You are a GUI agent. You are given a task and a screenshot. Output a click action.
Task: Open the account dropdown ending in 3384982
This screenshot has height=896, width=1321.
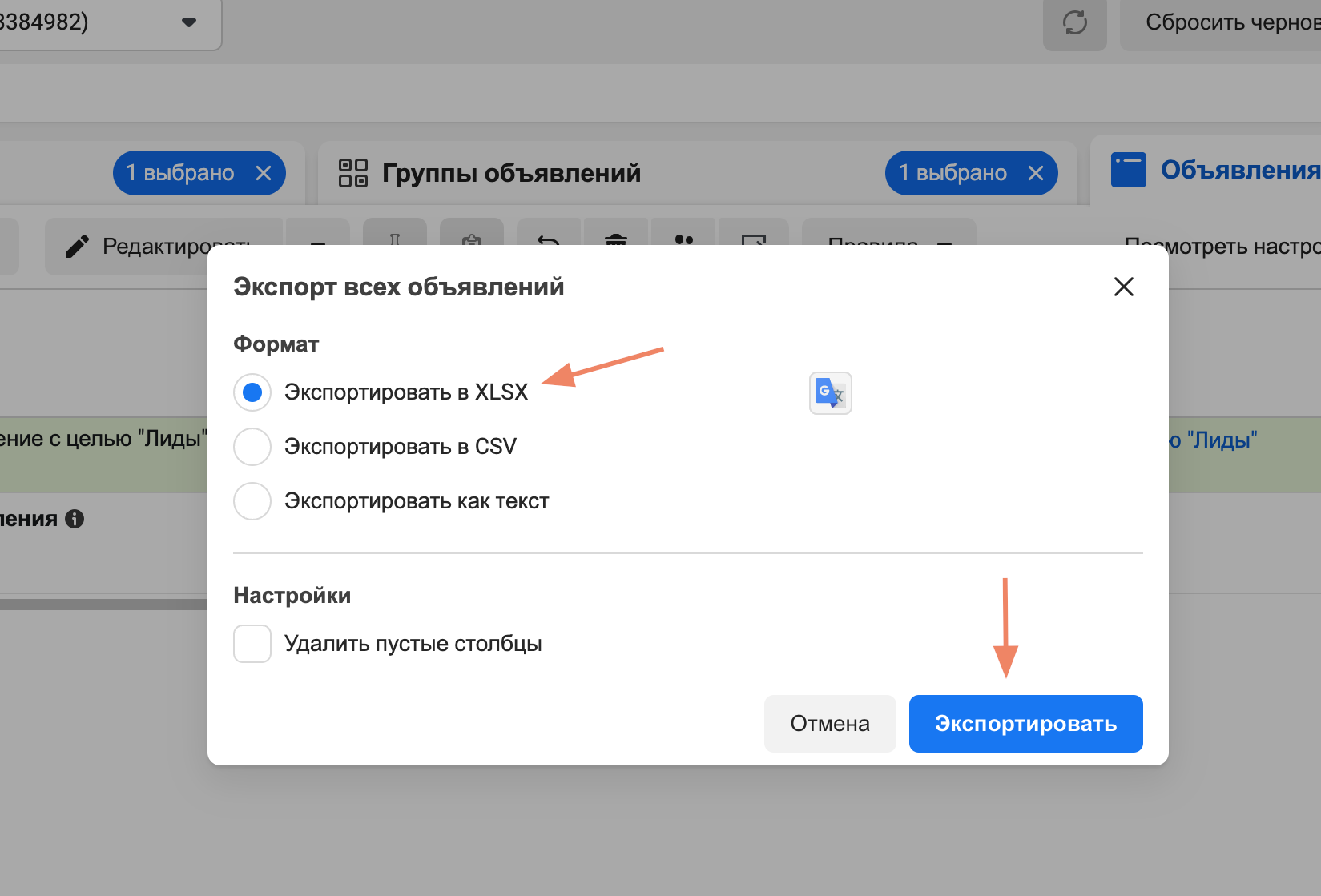110,22
